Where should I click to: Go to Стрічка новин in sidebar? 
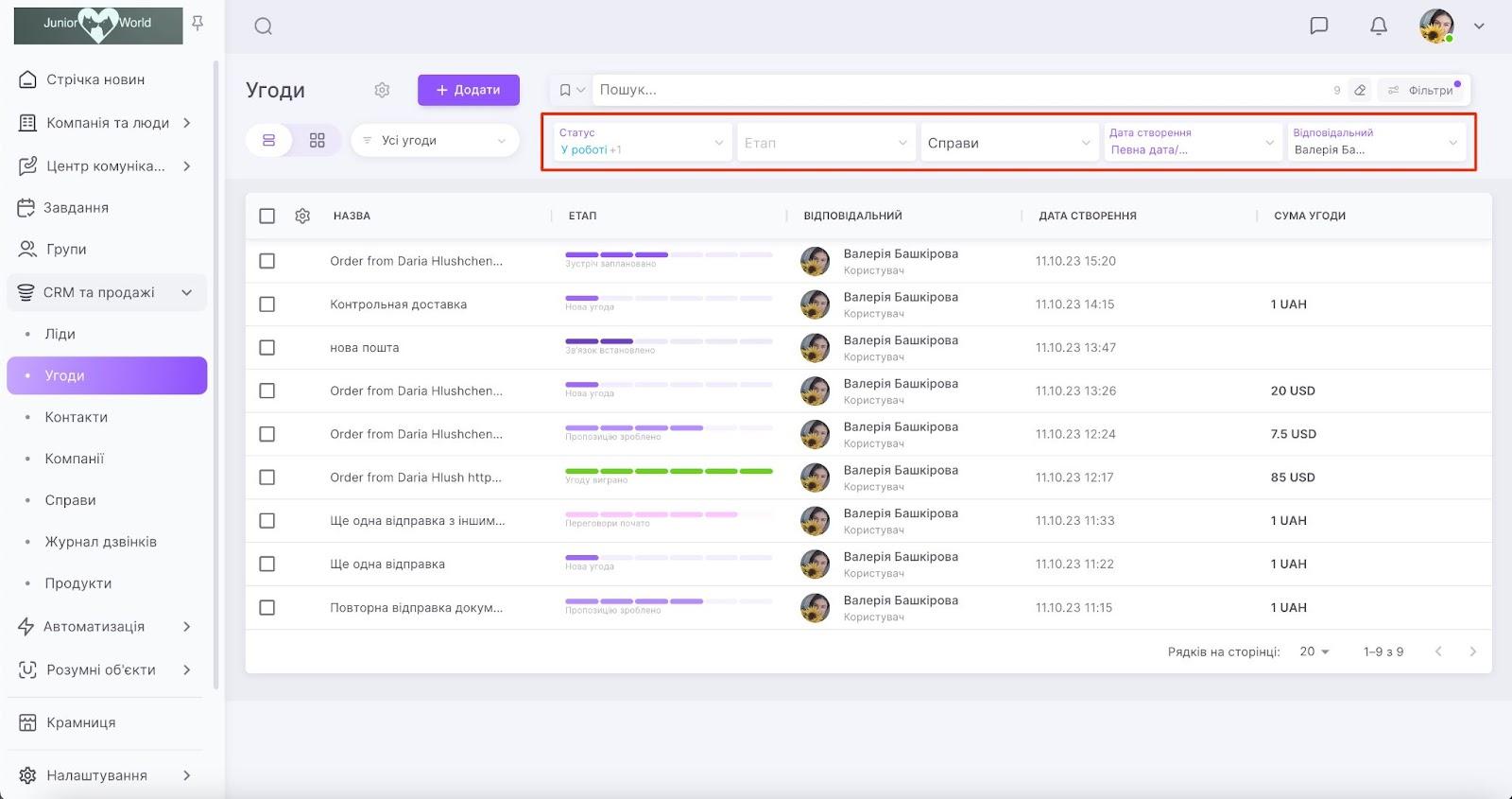coord(95,79)
